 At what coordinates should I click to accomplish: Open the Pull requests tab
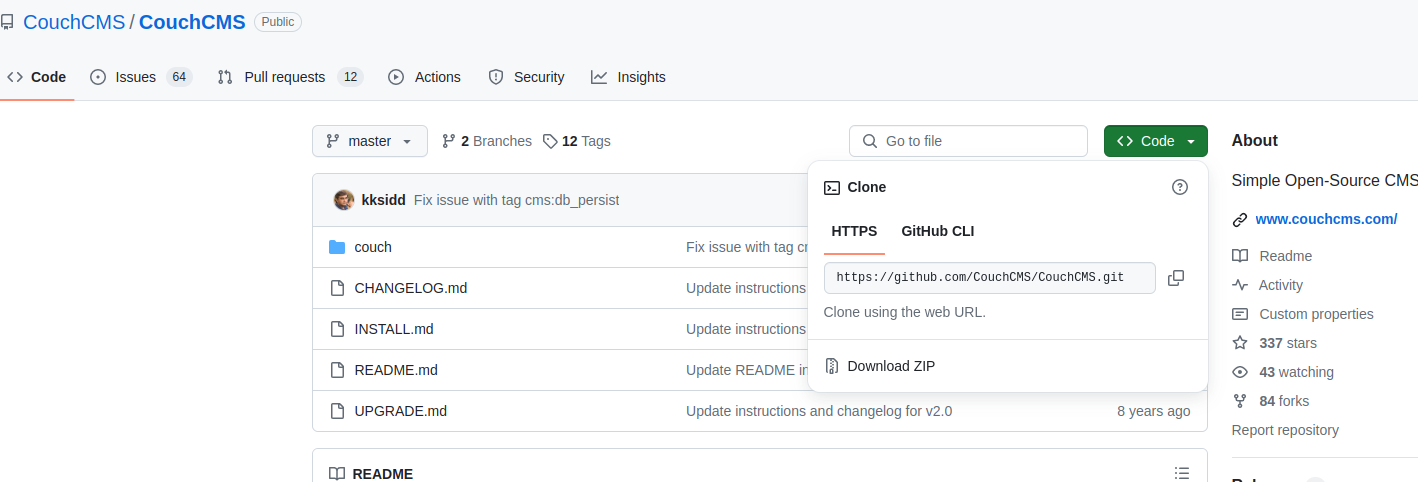290,77
